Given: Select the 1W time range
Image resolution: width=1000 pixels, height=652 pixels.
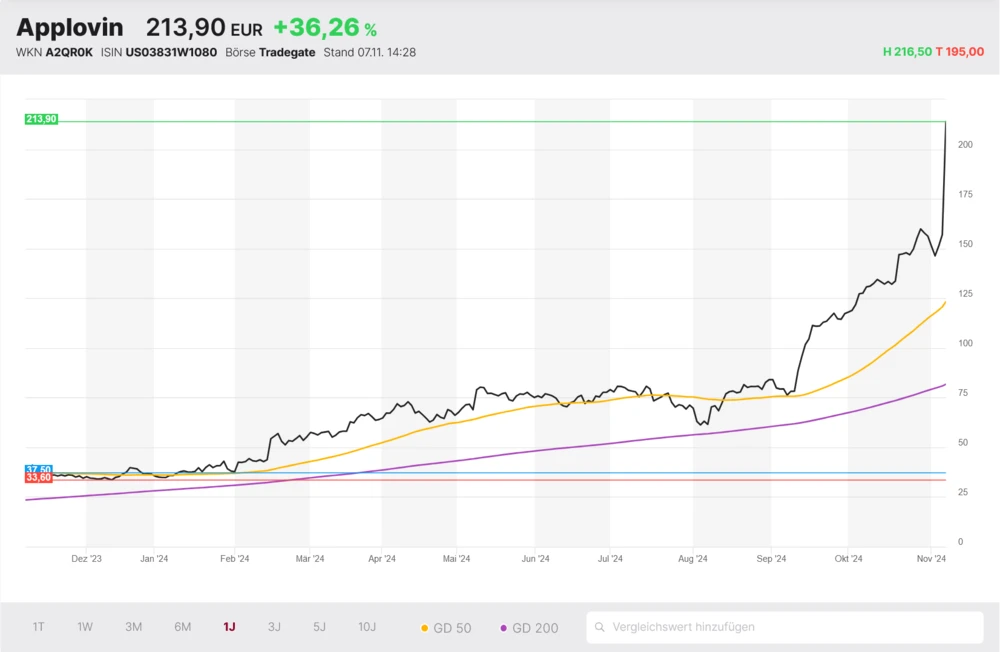Looking at the screenshot, I should [85, 627].
